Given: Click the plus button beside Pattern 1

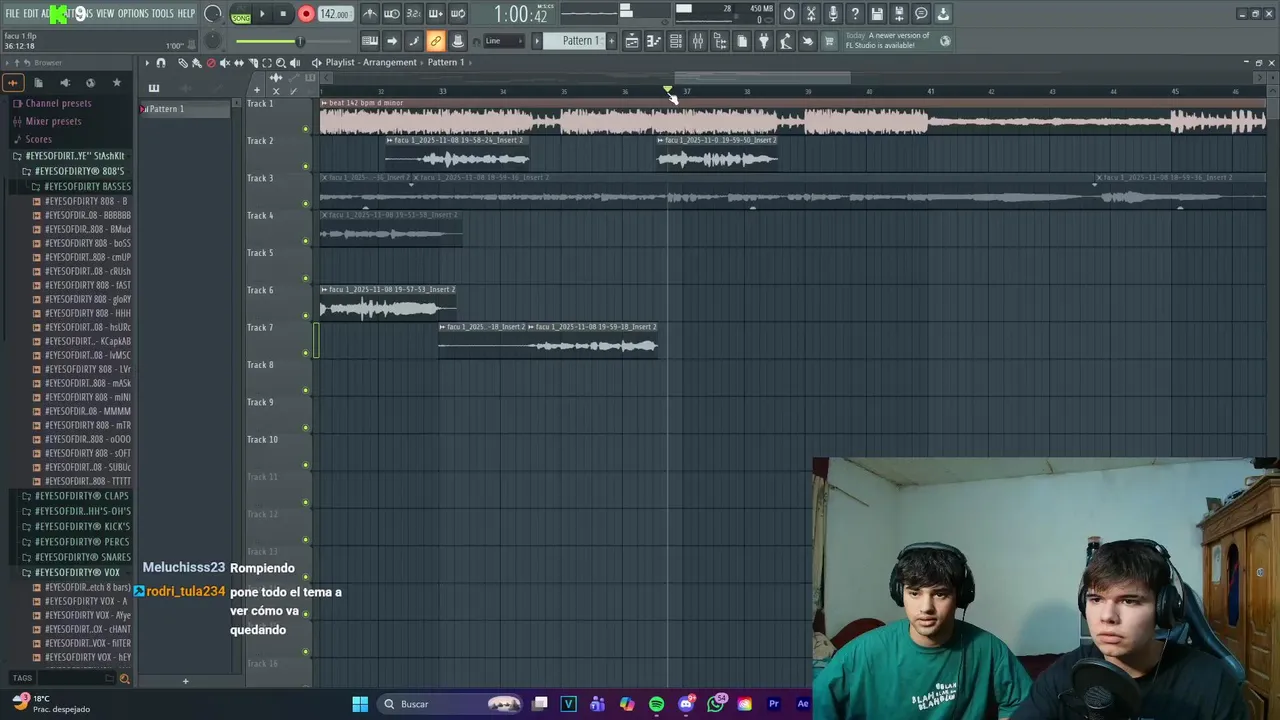Looking at the screenshot, I should pyautogui.click(x=612, y=41).
